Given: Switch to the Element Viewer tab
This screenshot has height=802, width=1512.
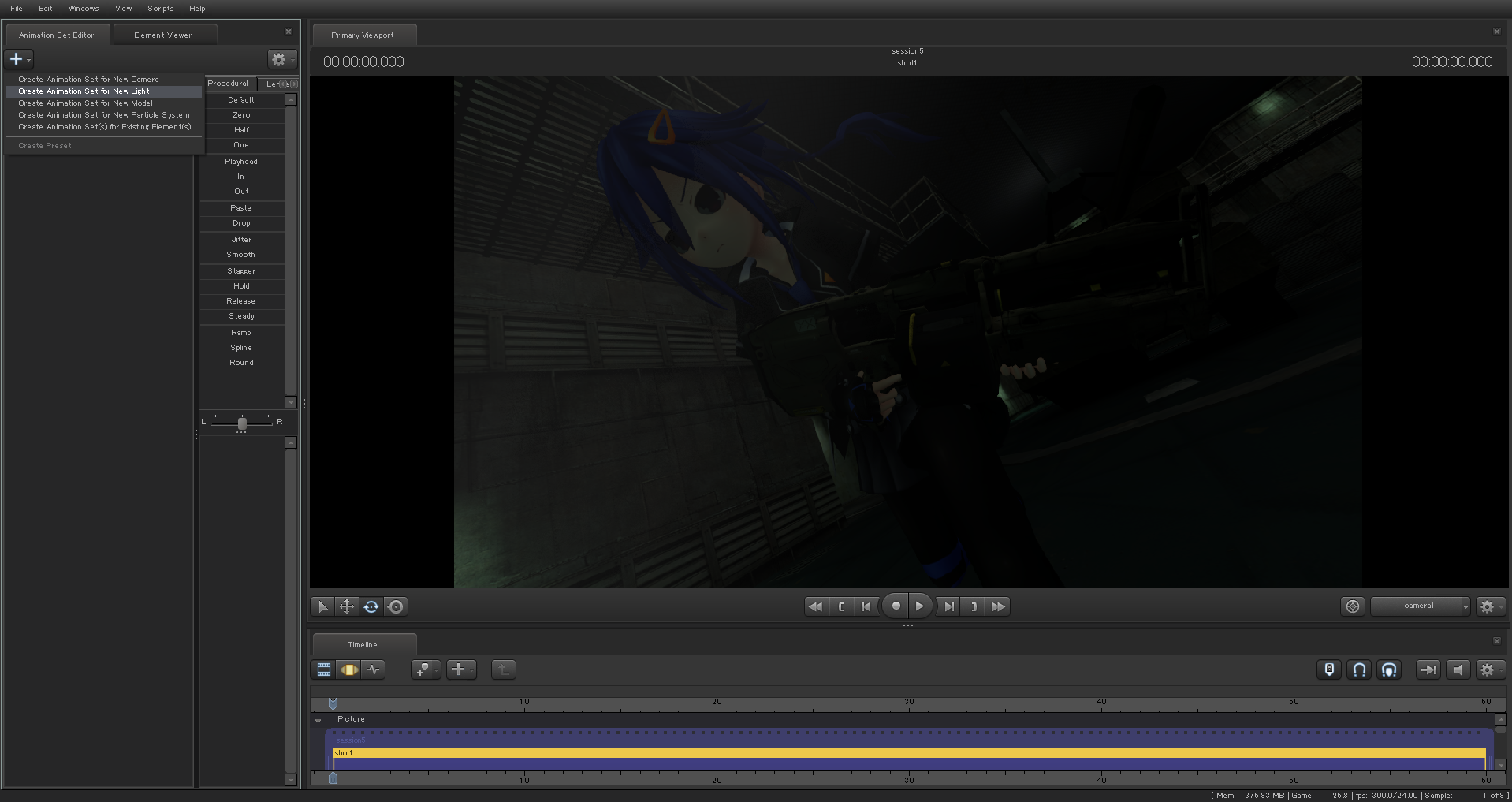Looking at the screenshot, I should pyautogui.click(x=163, y=35).
